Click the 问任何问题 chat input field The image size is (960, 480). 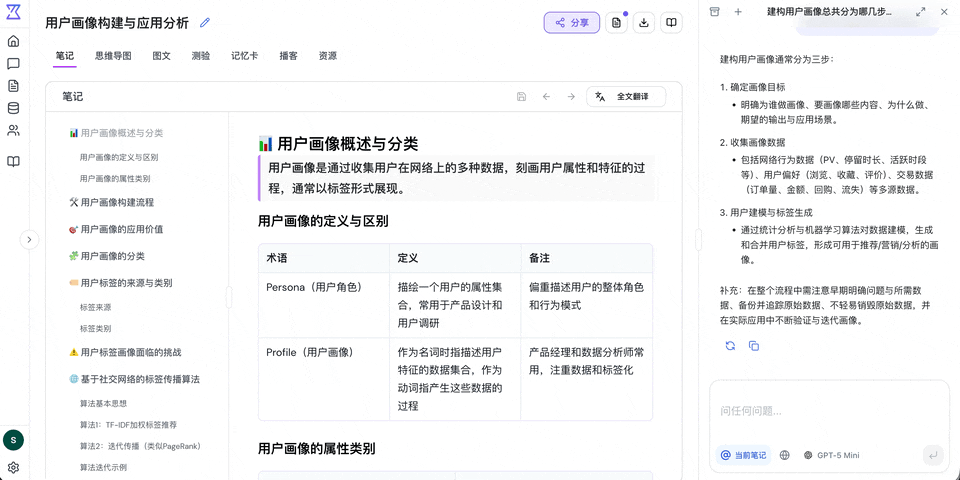(828, 411)
